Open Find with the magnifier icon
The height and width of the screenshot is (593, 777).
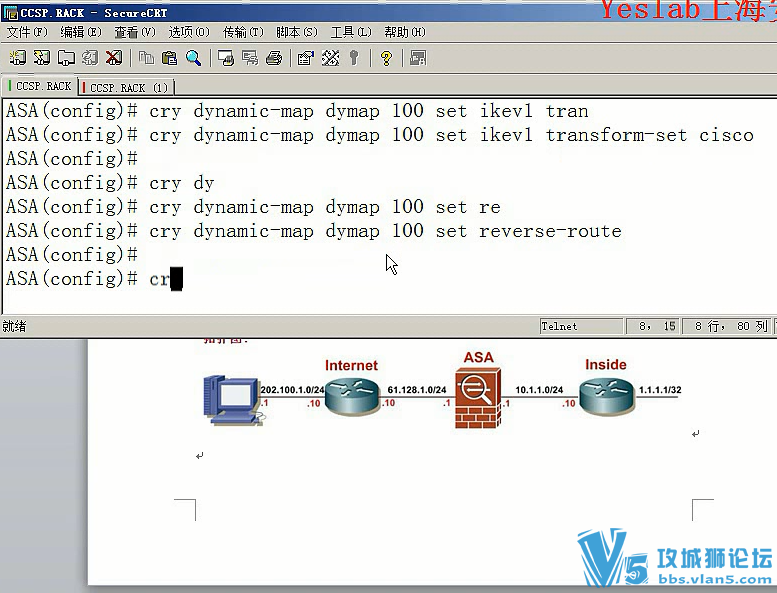coord(193,58)
